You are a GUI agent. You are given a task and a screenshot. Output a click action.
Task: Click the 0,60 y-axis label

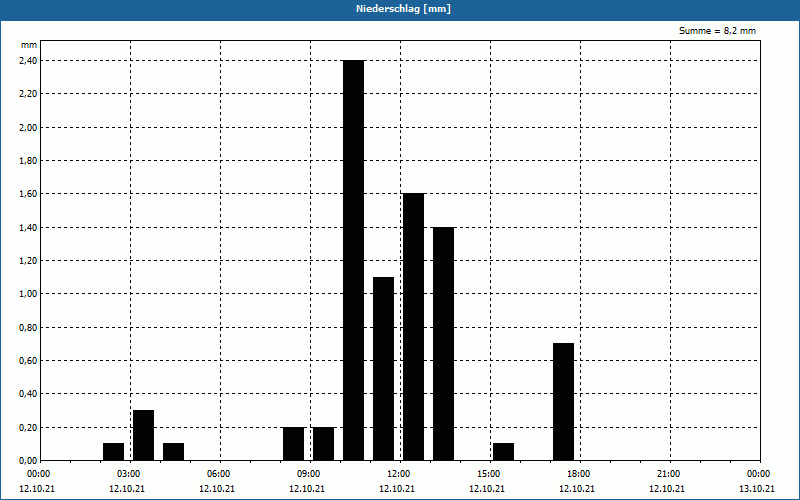point(28,361)
